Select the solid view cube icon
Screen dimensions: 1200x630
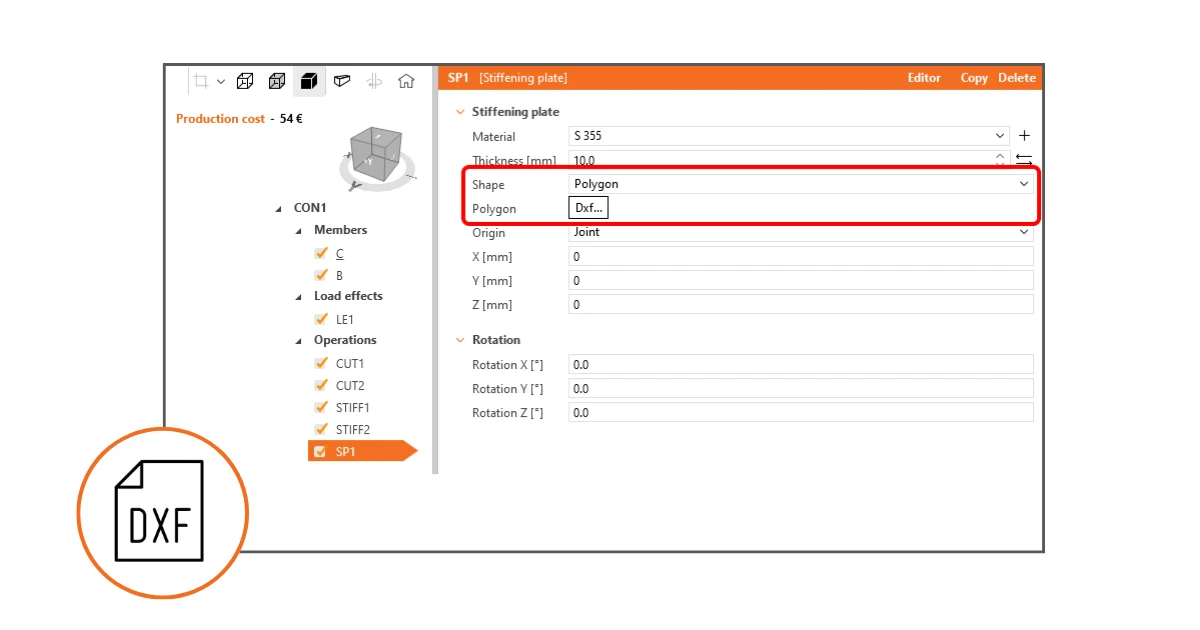tap(309, 81)
